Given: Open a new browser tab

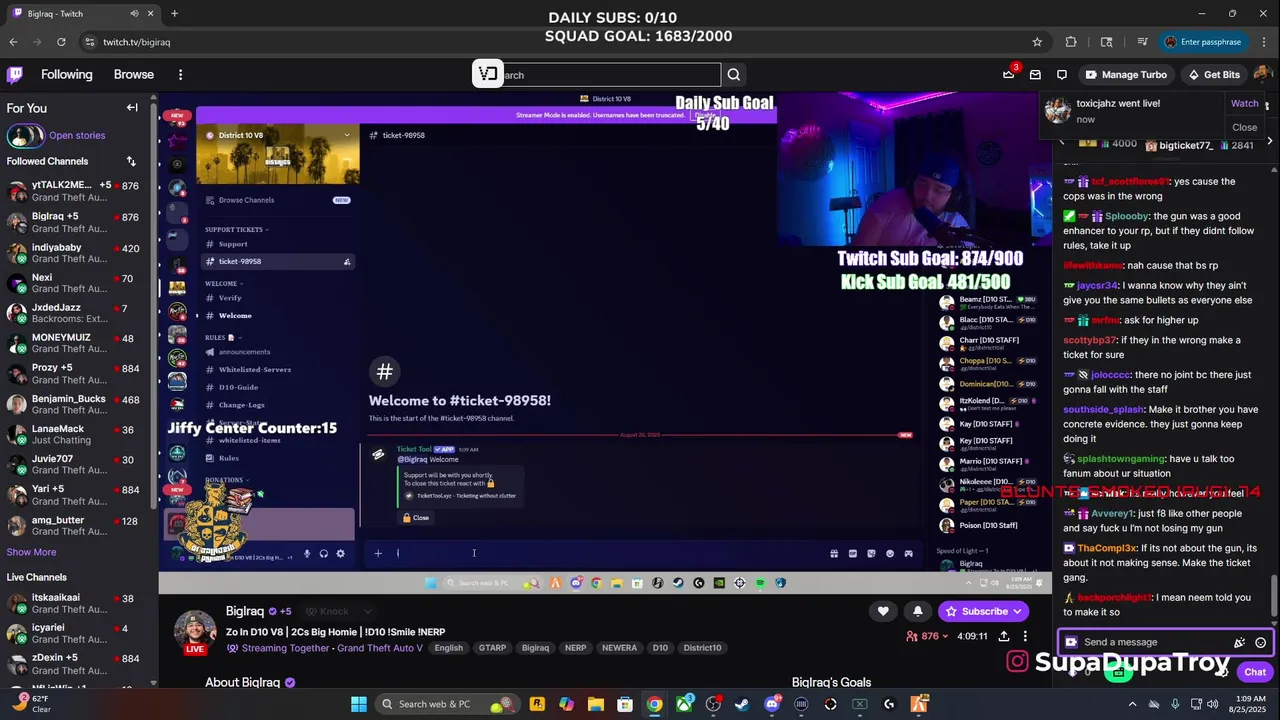Looking at the screenshot, I should [x=174, y=14].
